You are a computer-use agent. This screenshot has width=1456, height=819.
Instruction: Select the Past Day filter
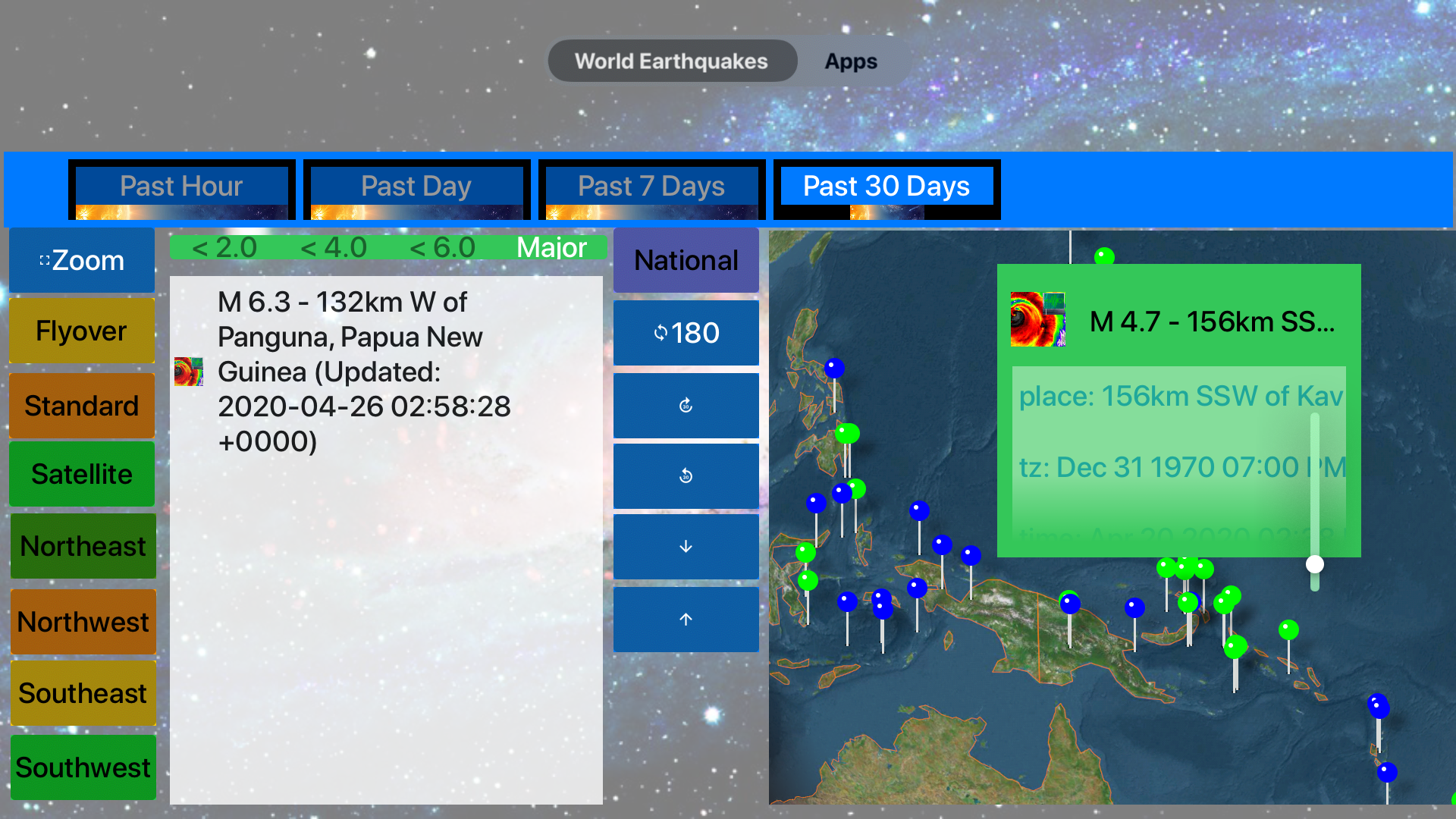click(x=416, y=190)
